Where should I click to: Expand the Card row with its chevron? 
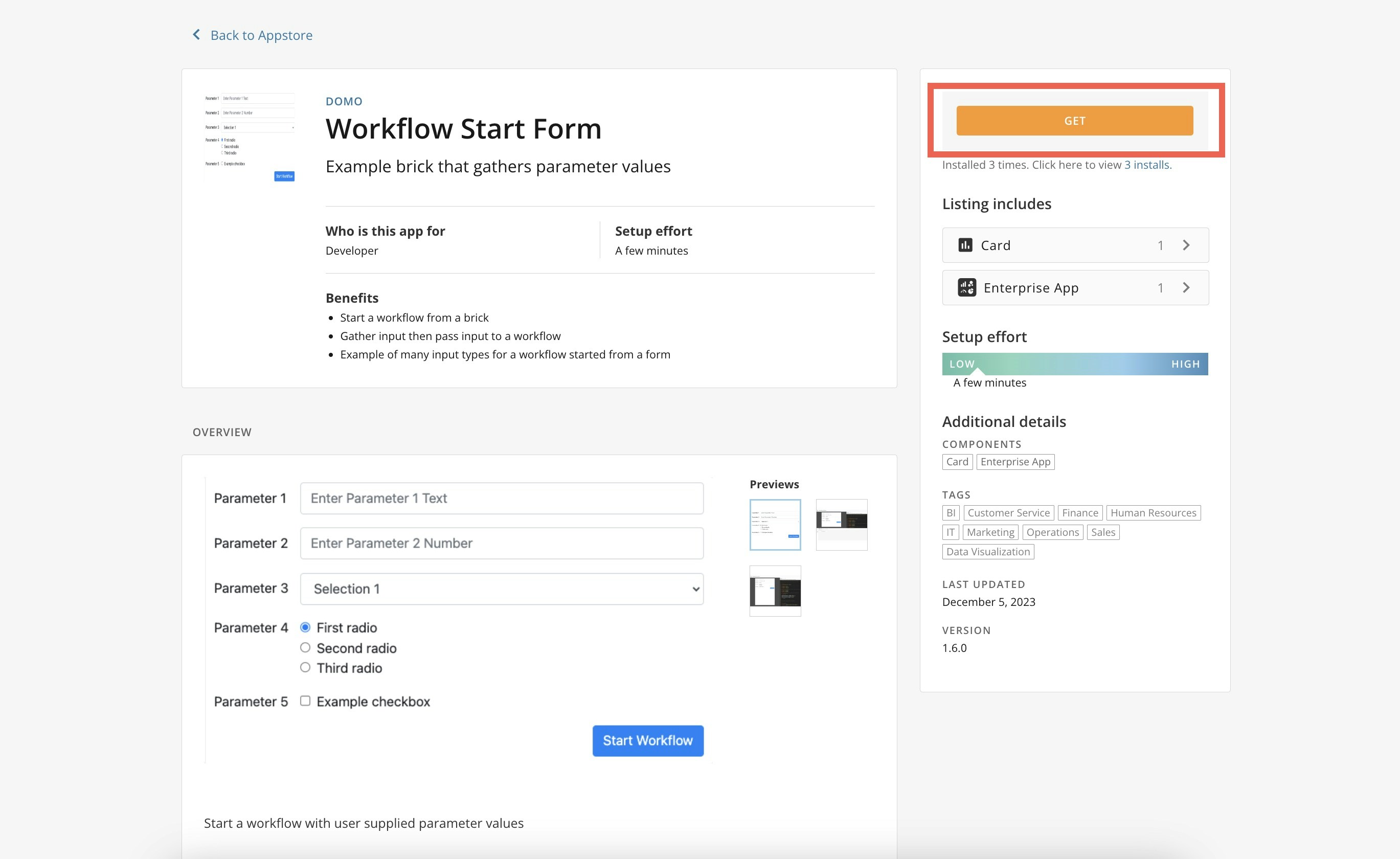pyautogui.click(x=1186, y=245)
